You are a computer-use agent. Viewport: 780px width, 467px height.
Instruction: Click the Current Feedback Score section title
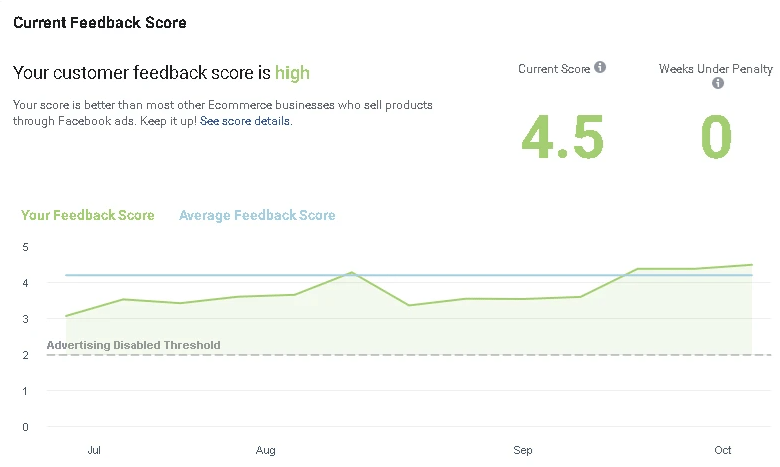coord(99,22)
